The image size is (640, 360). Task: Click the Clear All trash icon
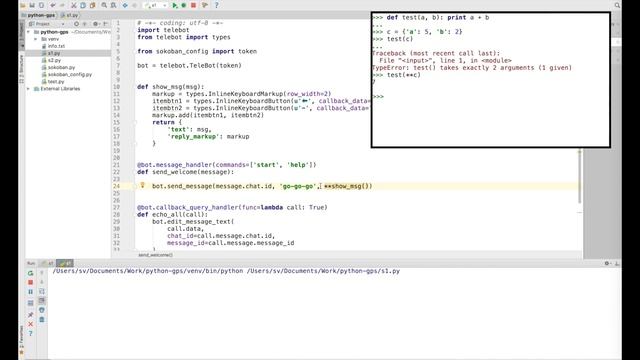click(x=42, y=320)
